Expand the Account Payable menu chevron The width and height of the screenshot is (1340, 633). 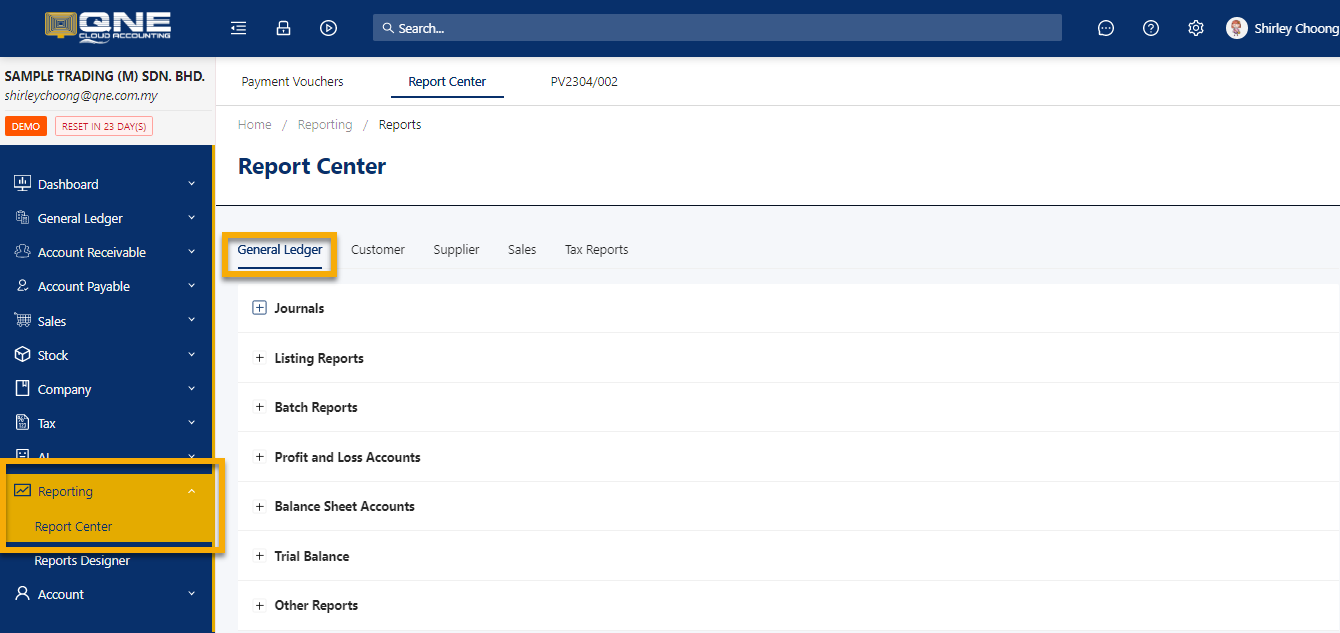click(191, 286)
